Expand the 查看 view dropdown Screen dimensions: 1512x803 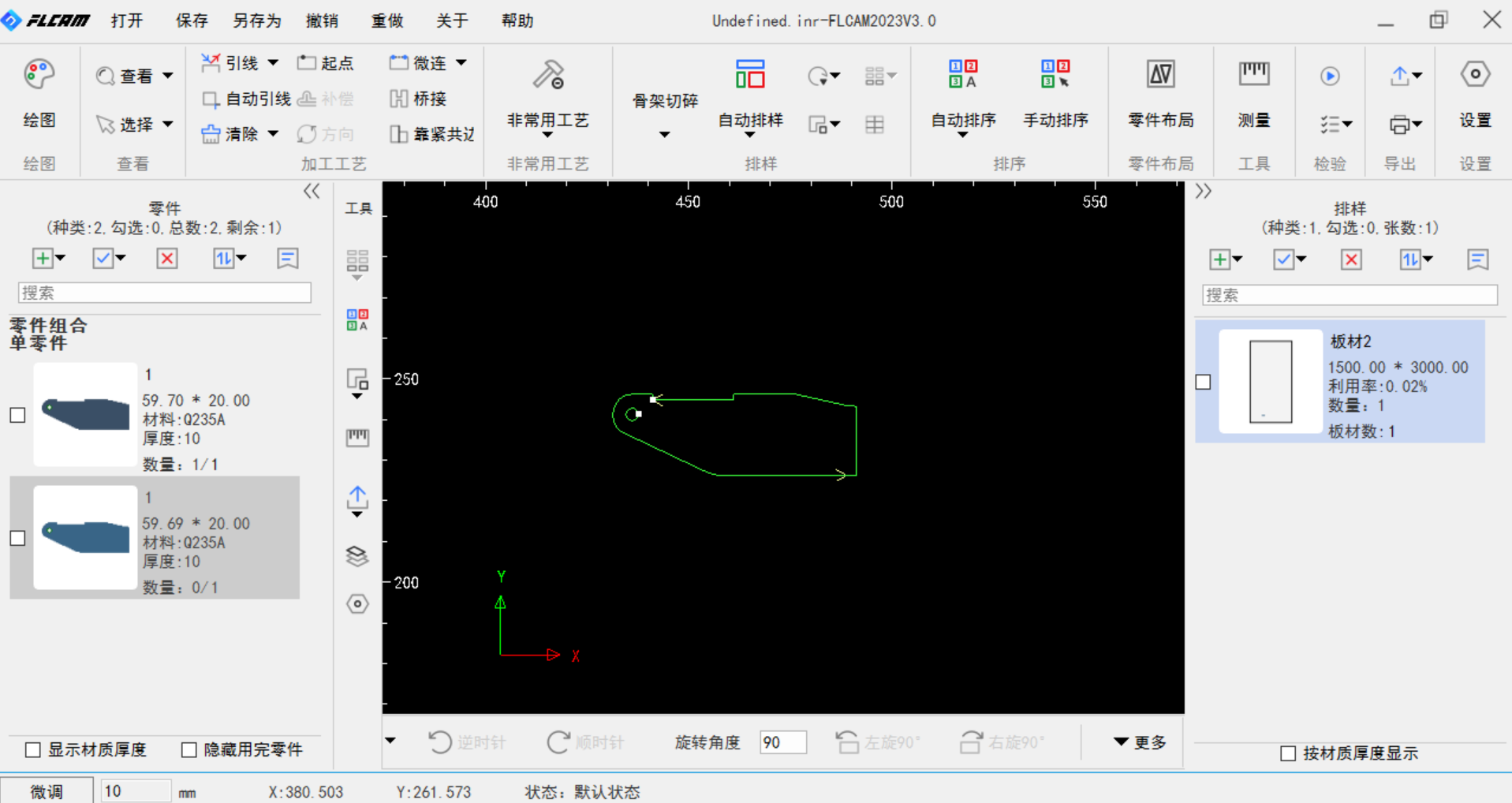(167, 76)
